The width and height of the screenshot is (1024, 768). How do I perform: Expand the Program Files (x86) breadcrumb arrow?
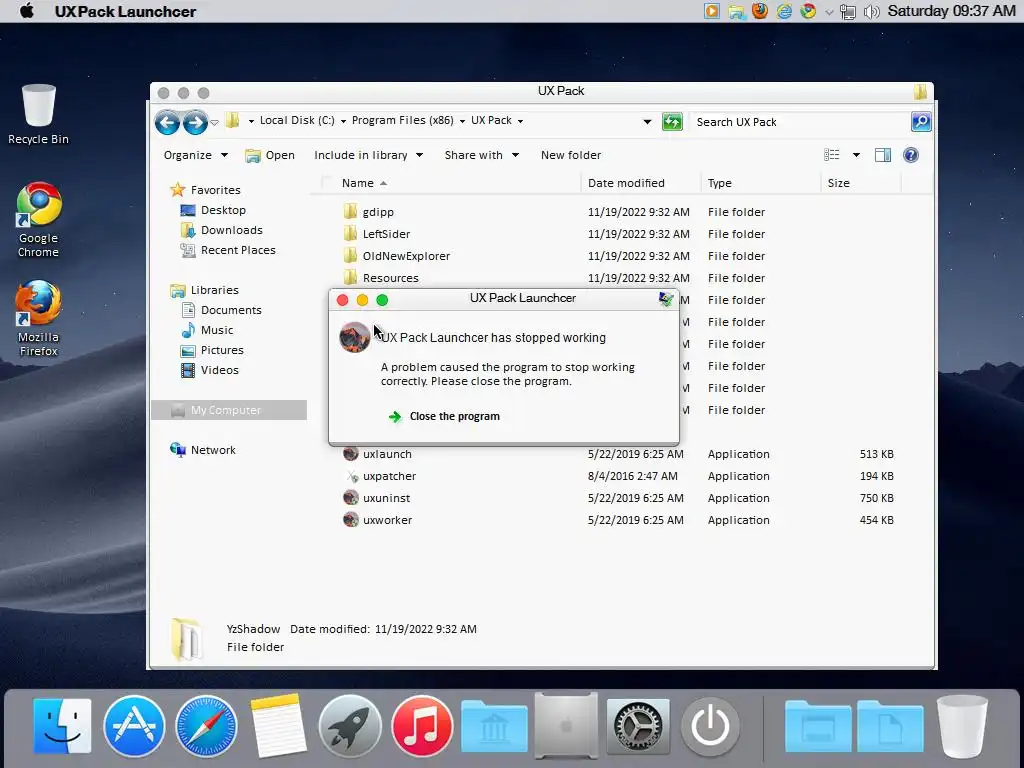point(462,121)
